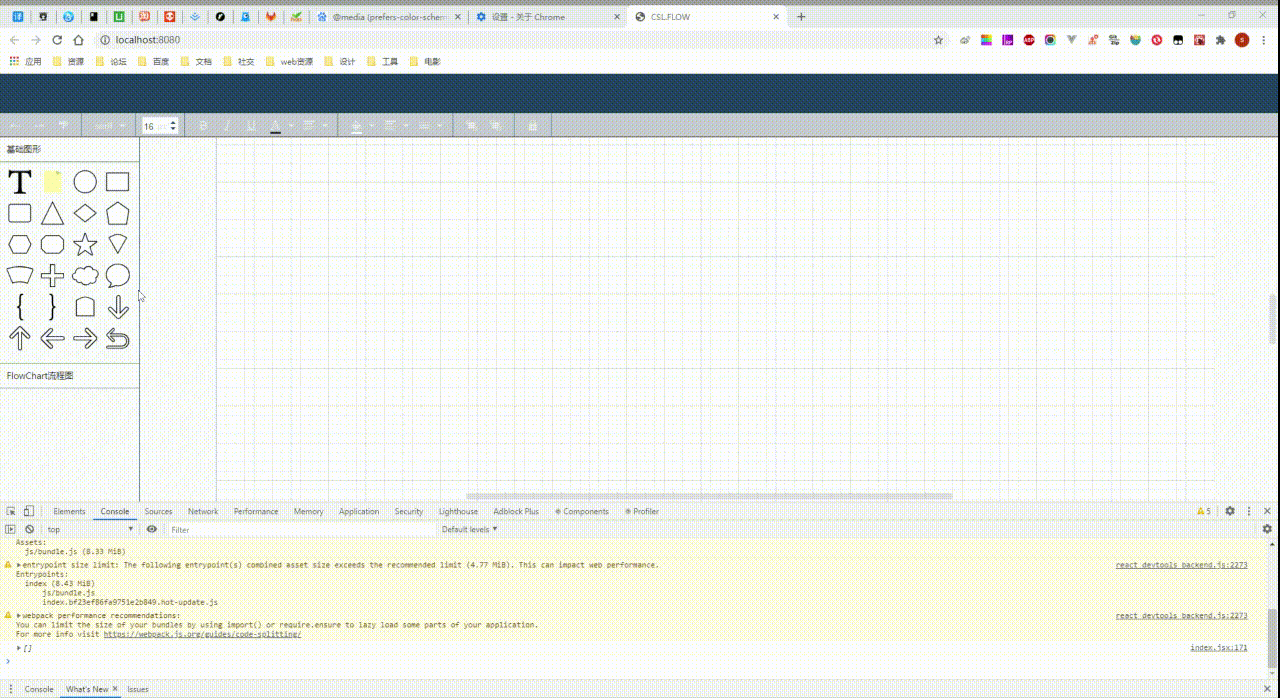
Task: Switch to DevTools Sources tab
Action: point(158,511)
